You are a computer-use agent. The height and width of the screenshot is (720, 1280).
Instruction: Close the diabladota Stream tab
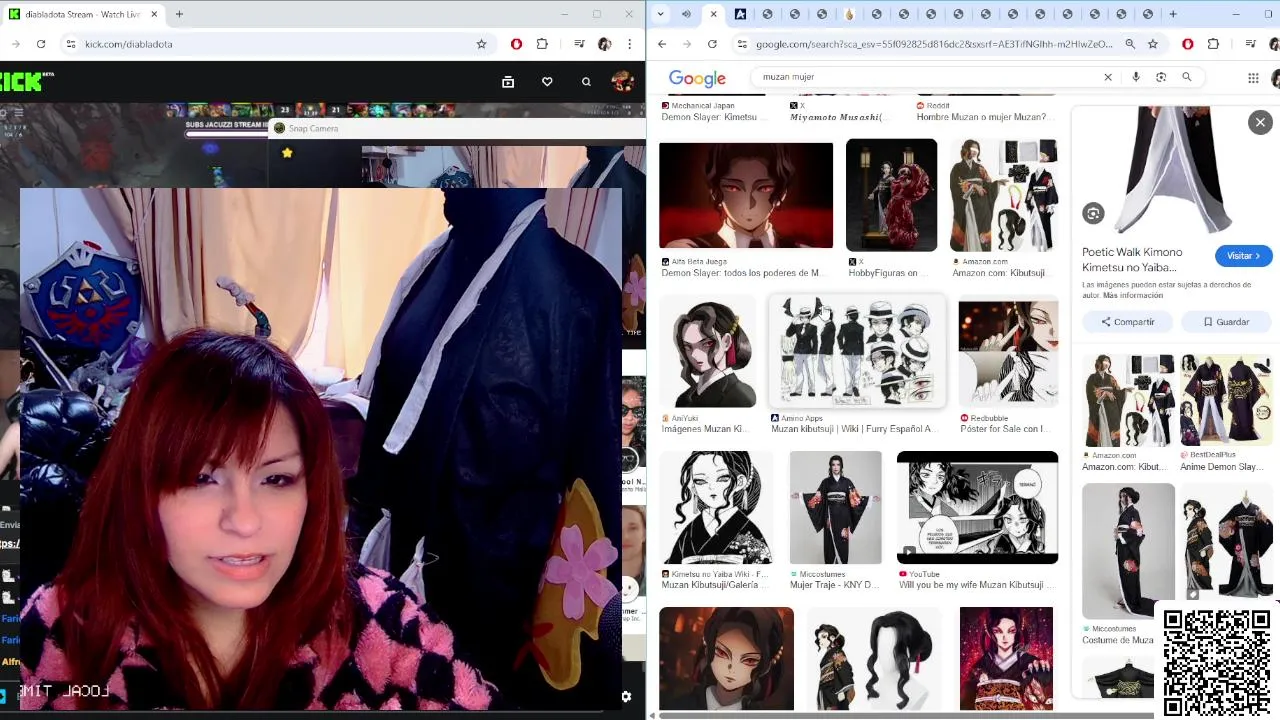(x=154, y=14)
